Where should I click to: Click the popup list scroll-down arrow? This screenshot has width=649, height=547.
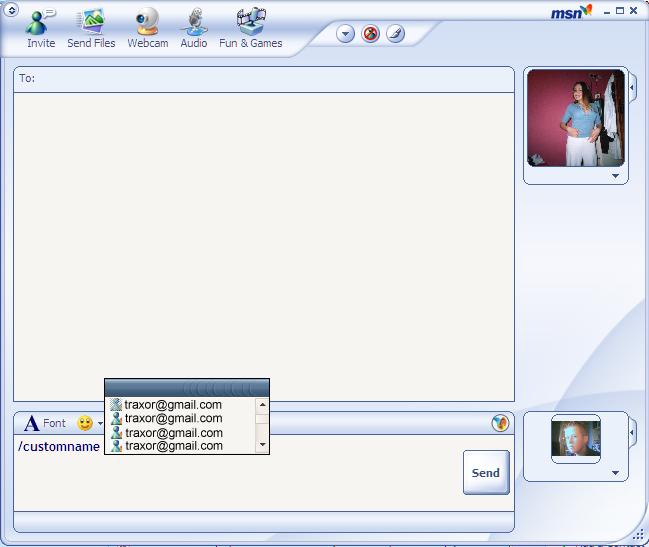click(262, 445)
